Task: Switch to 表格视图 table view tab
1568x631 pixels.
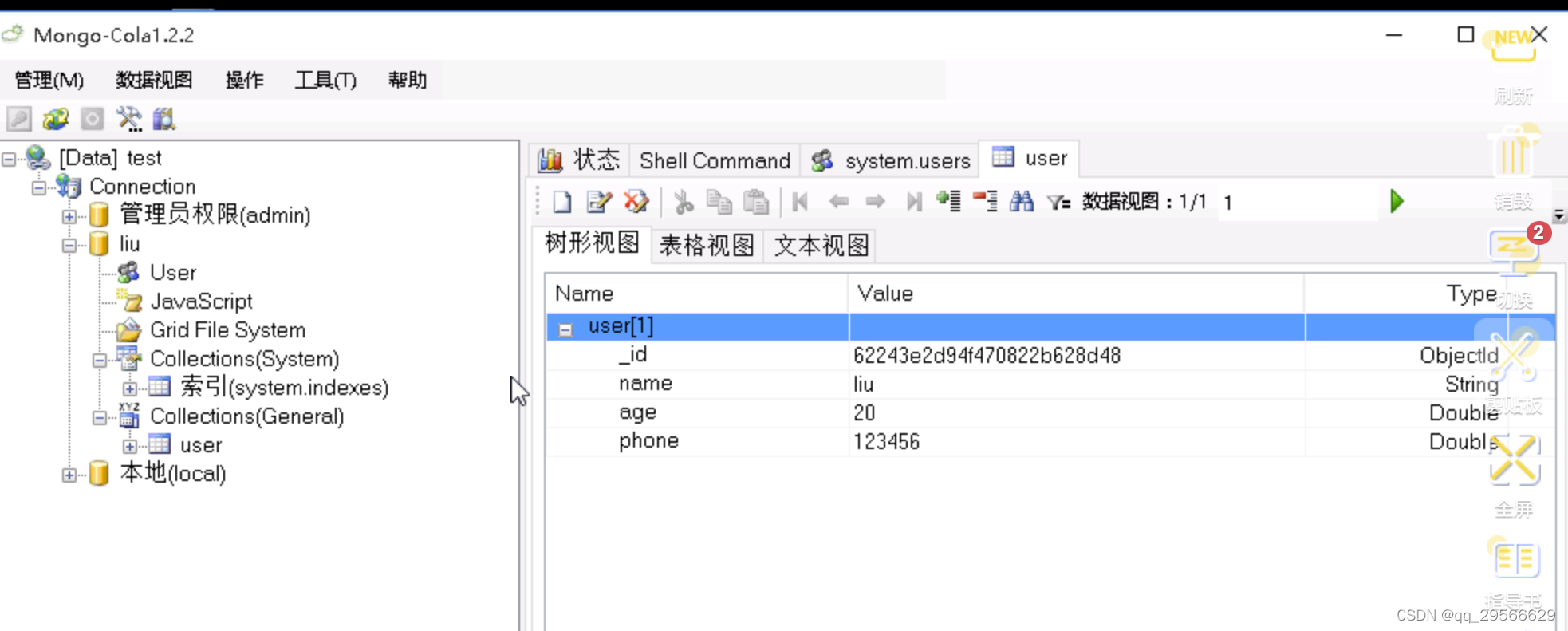Action: point(707,245)
